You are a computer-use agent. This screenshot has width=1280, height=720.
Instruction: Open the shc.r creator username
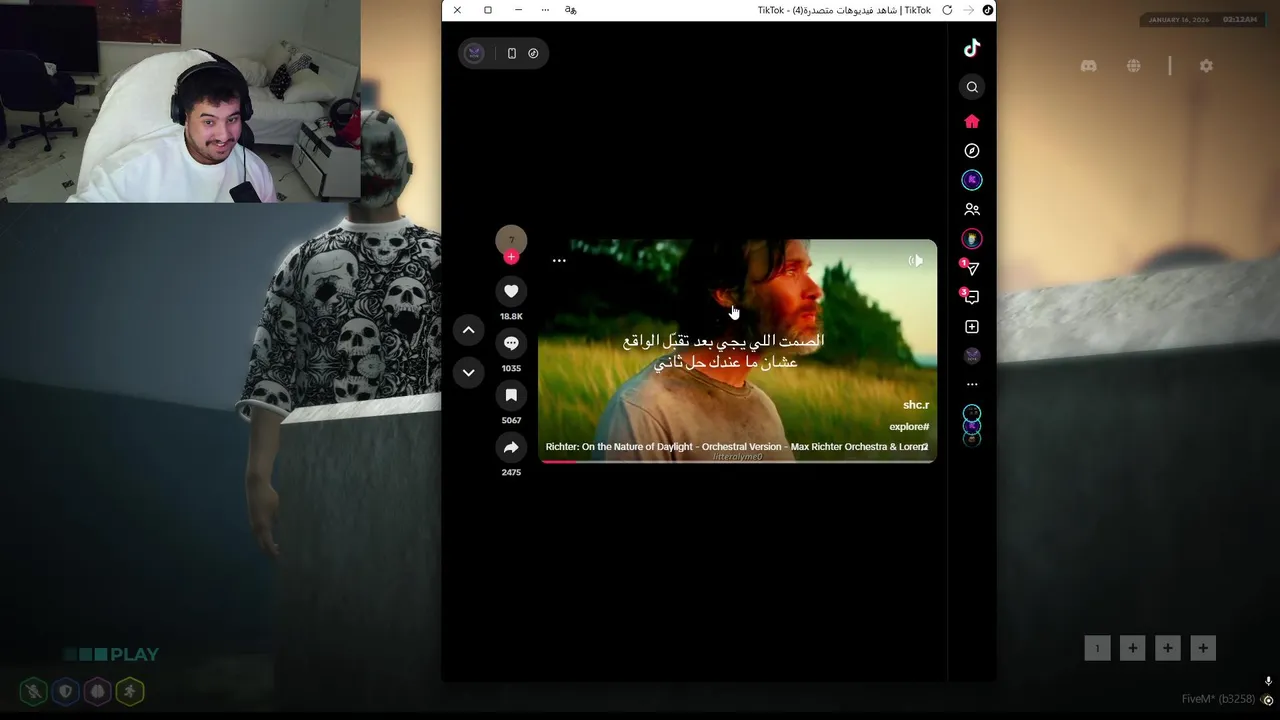916,405
